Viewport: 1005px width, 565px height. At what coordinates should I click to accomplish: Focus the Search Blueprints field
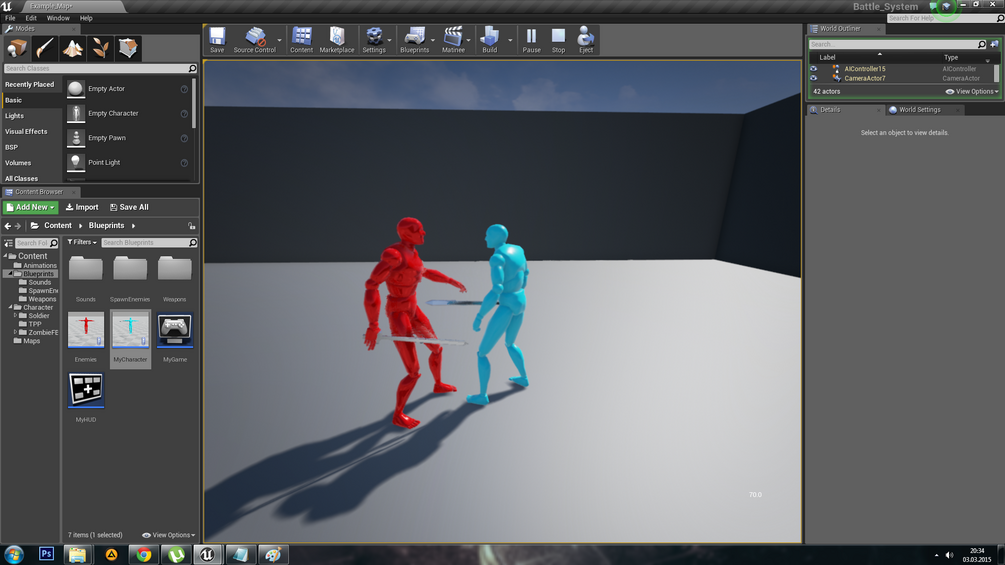tap(149, 243)
